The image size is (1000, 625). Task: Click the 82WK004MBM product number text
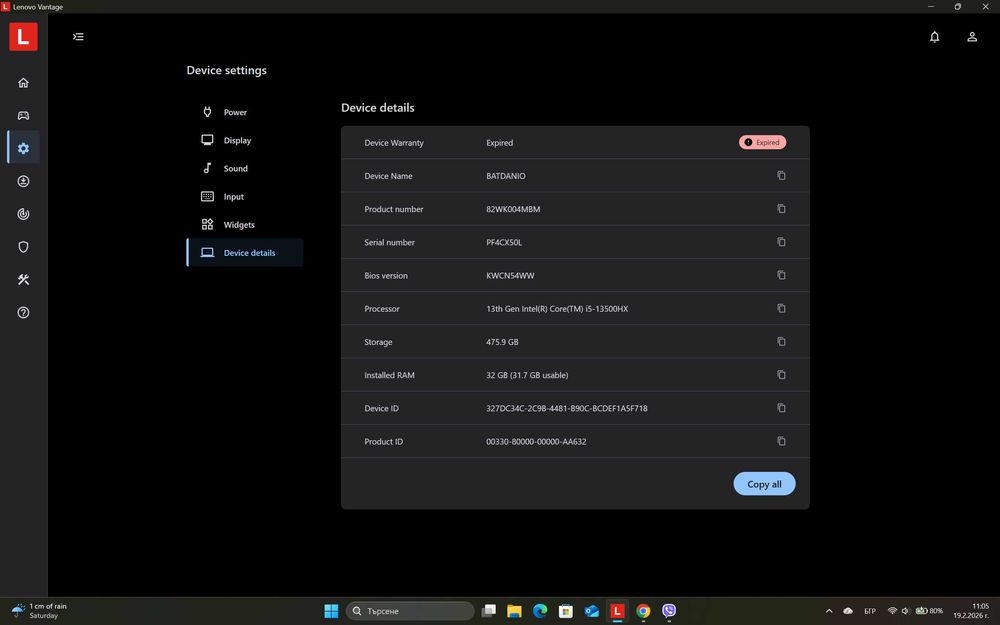(513, 209)
